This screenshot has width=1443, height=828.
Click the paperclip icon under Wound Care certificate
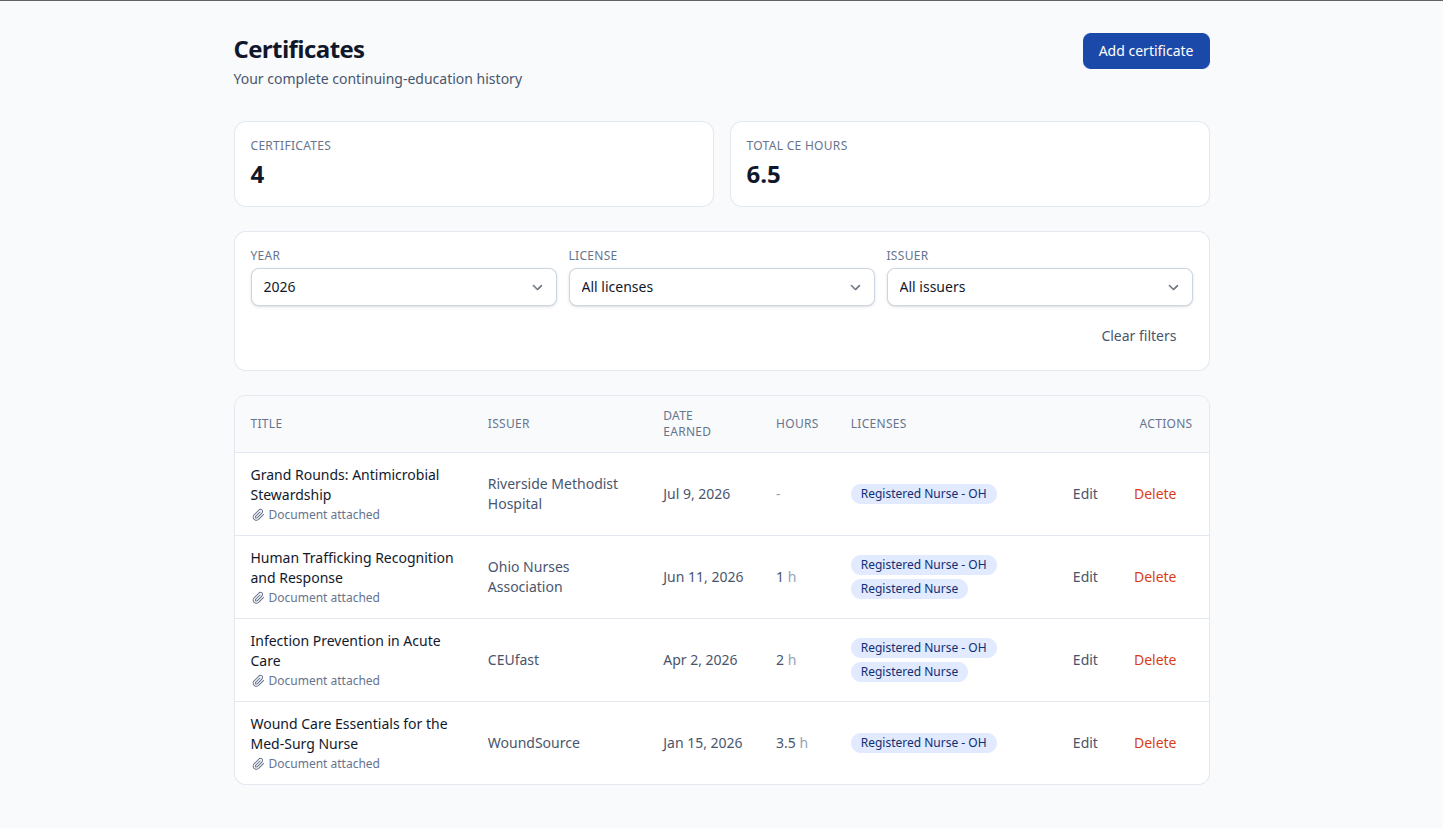[x=257, y=764]
